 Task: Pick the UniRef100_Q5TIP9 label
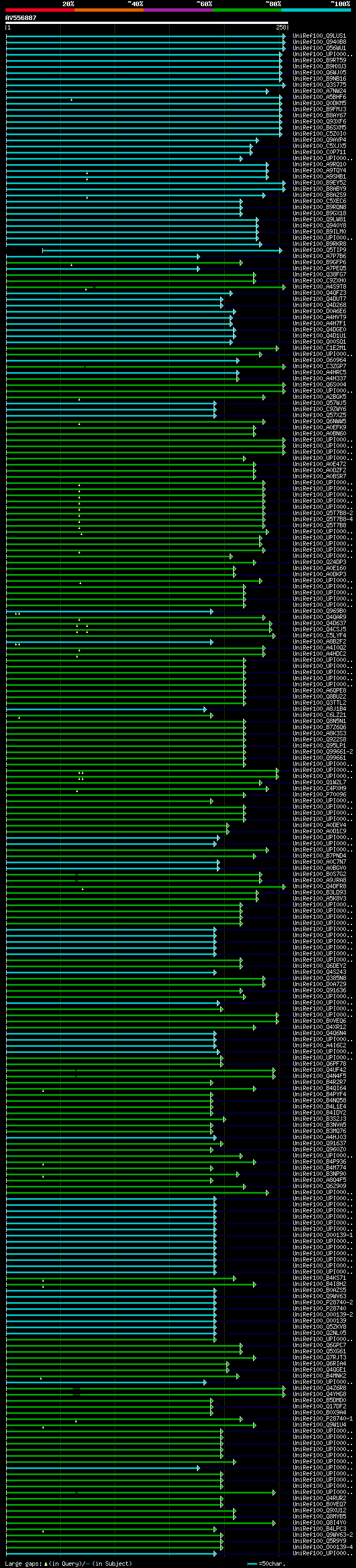pyautogui.click(x=319, y=250)
